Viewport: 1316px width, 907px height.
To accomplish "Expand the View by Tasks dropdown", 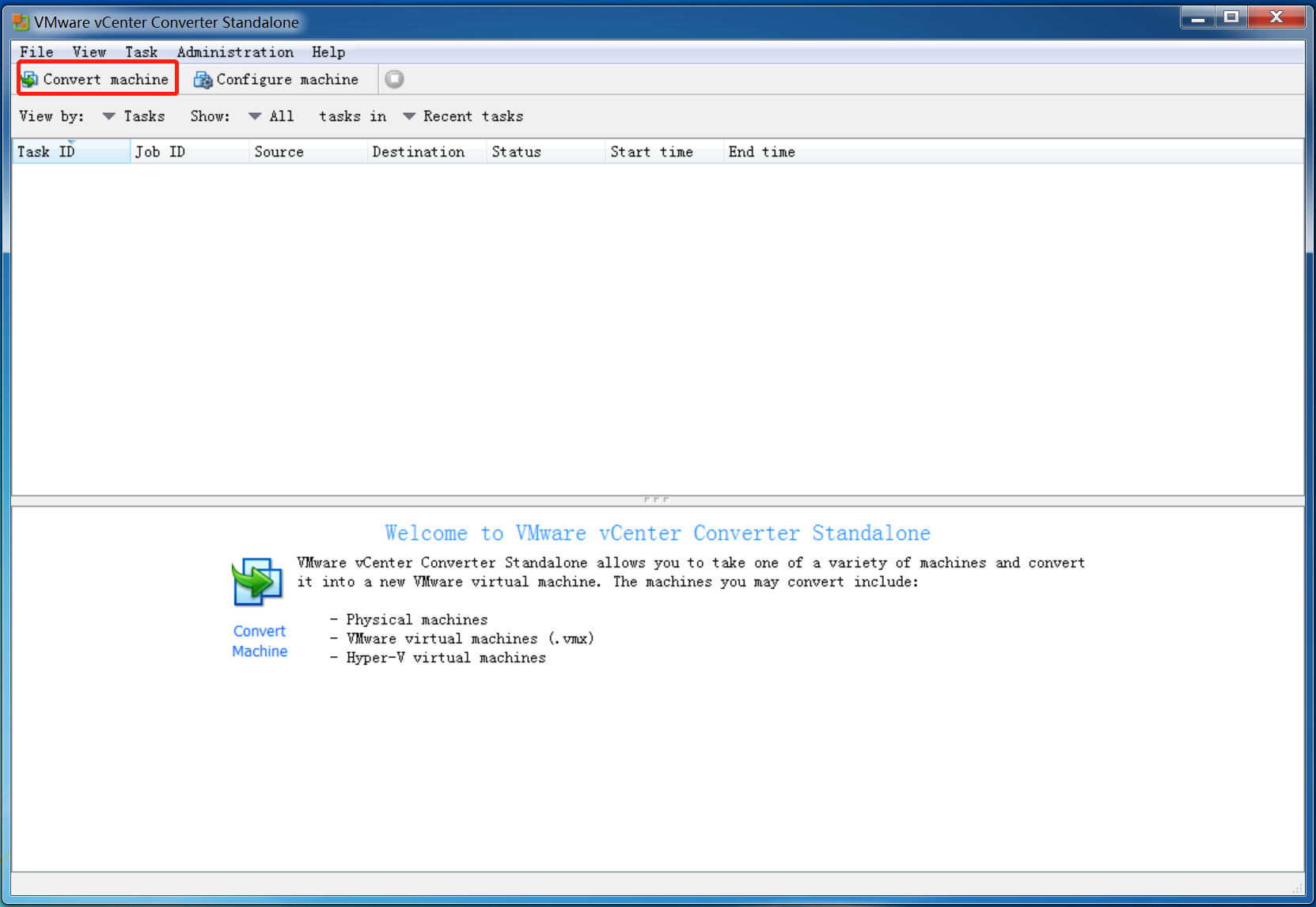I will click(134, 116).
